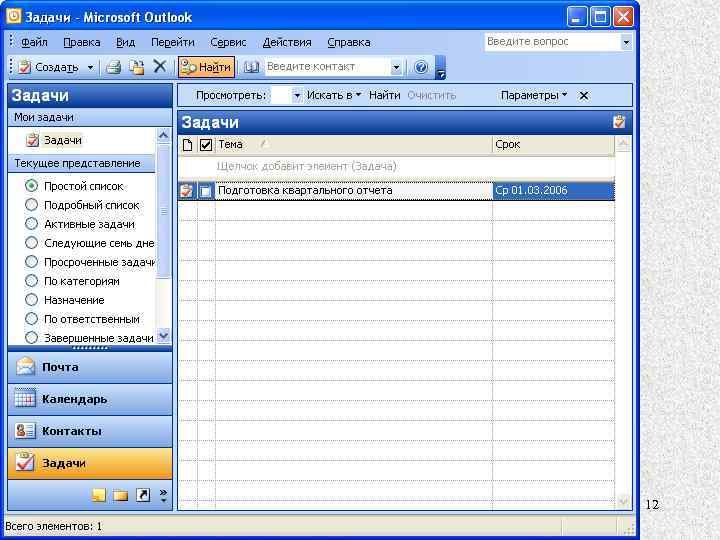The image size is (720, 540).
Task: Select the Подробный список view
Action: pyautogui.click(x=32, y=205)
